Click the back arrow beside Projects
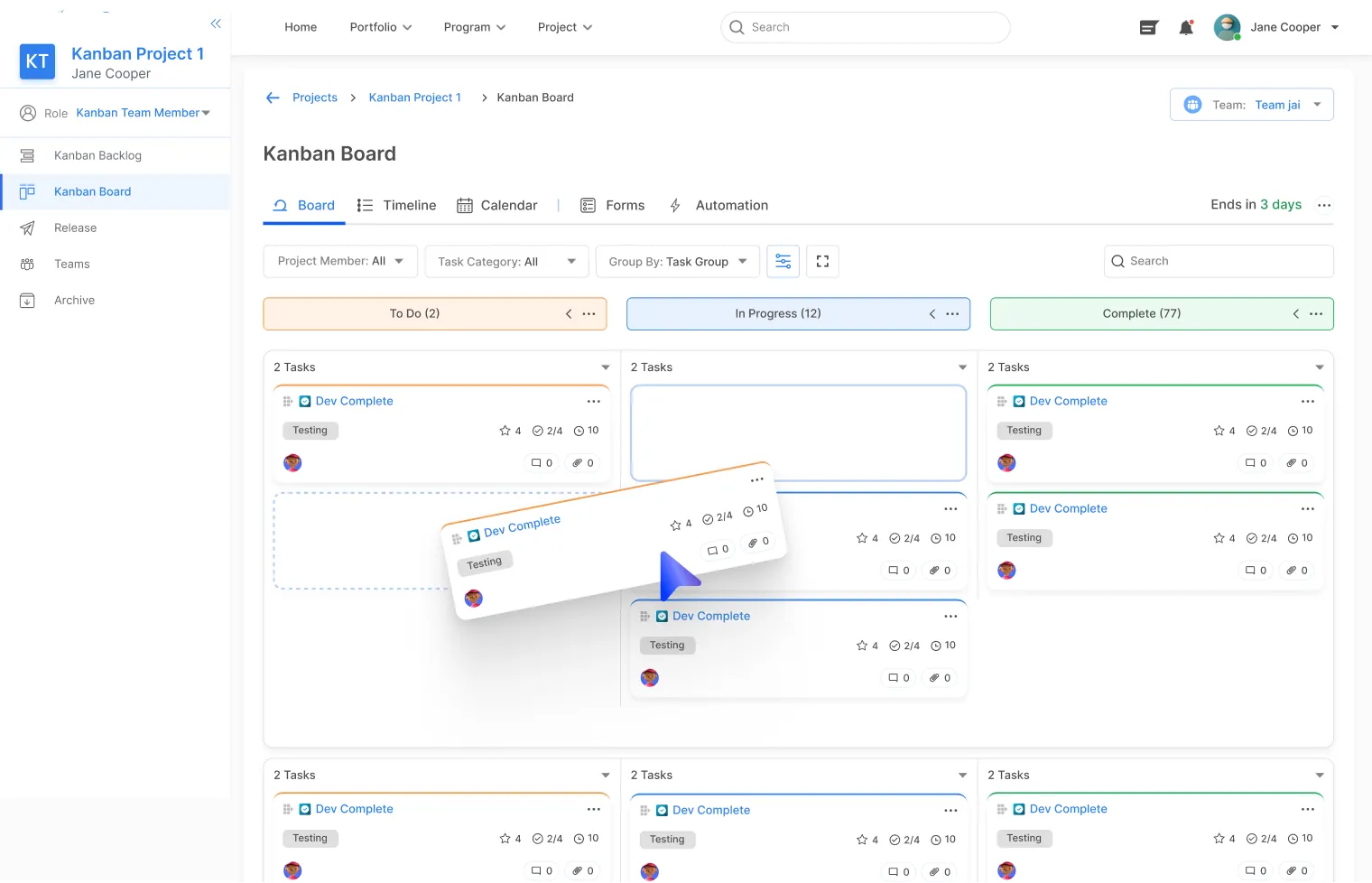This screenshot has height=883, width=1372. click(x=273, y=98)
